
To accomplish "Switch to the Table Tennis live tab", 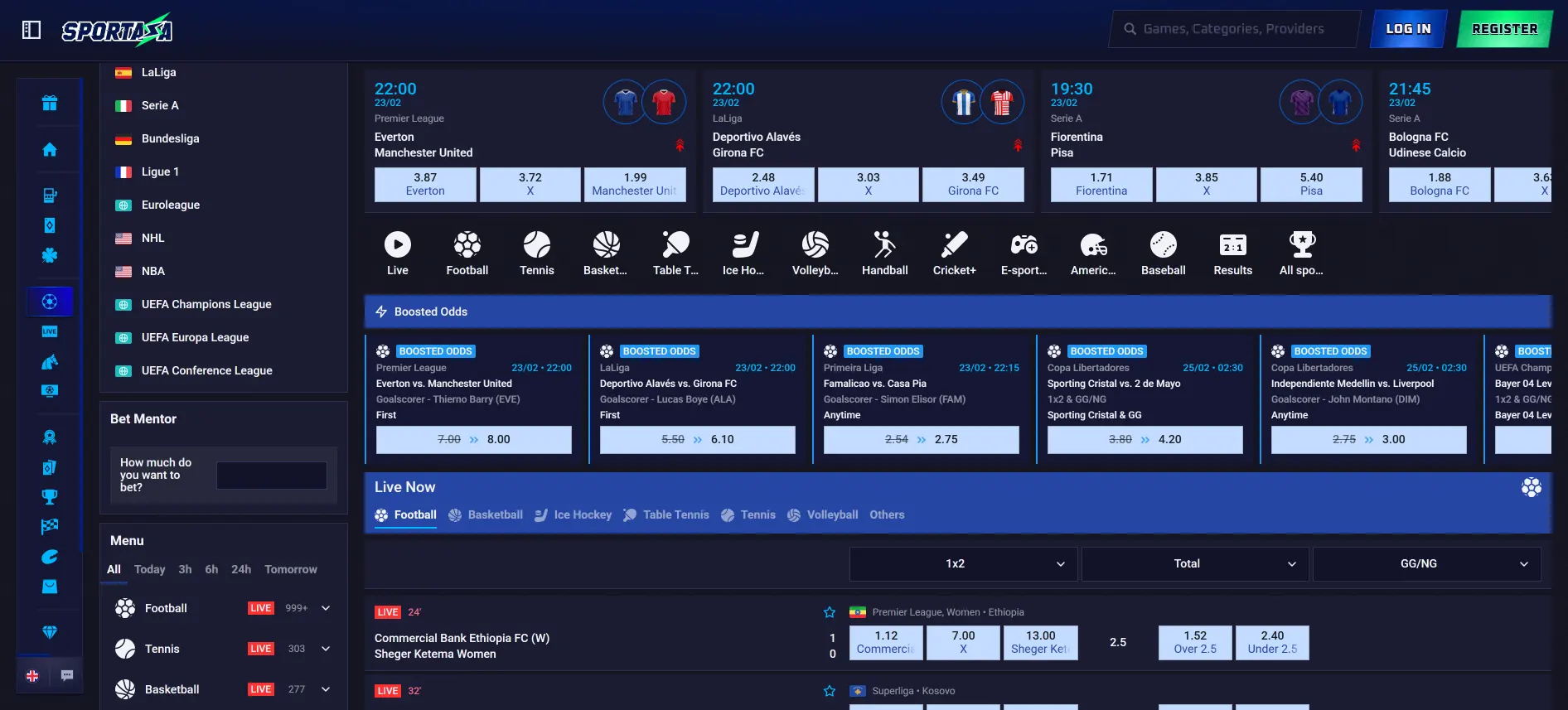I will [x=666, y=515].
